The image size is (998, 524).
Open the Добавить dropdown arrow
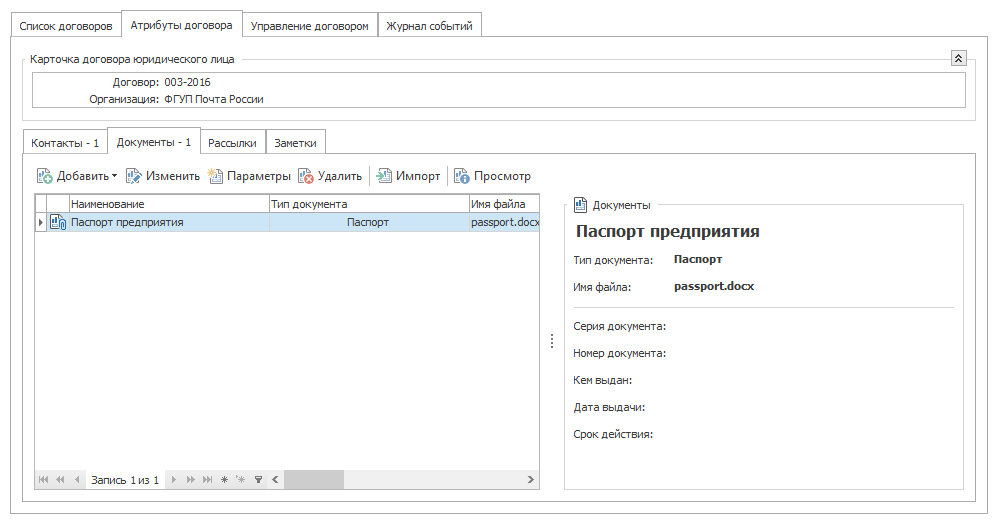(x=114, y=176)
